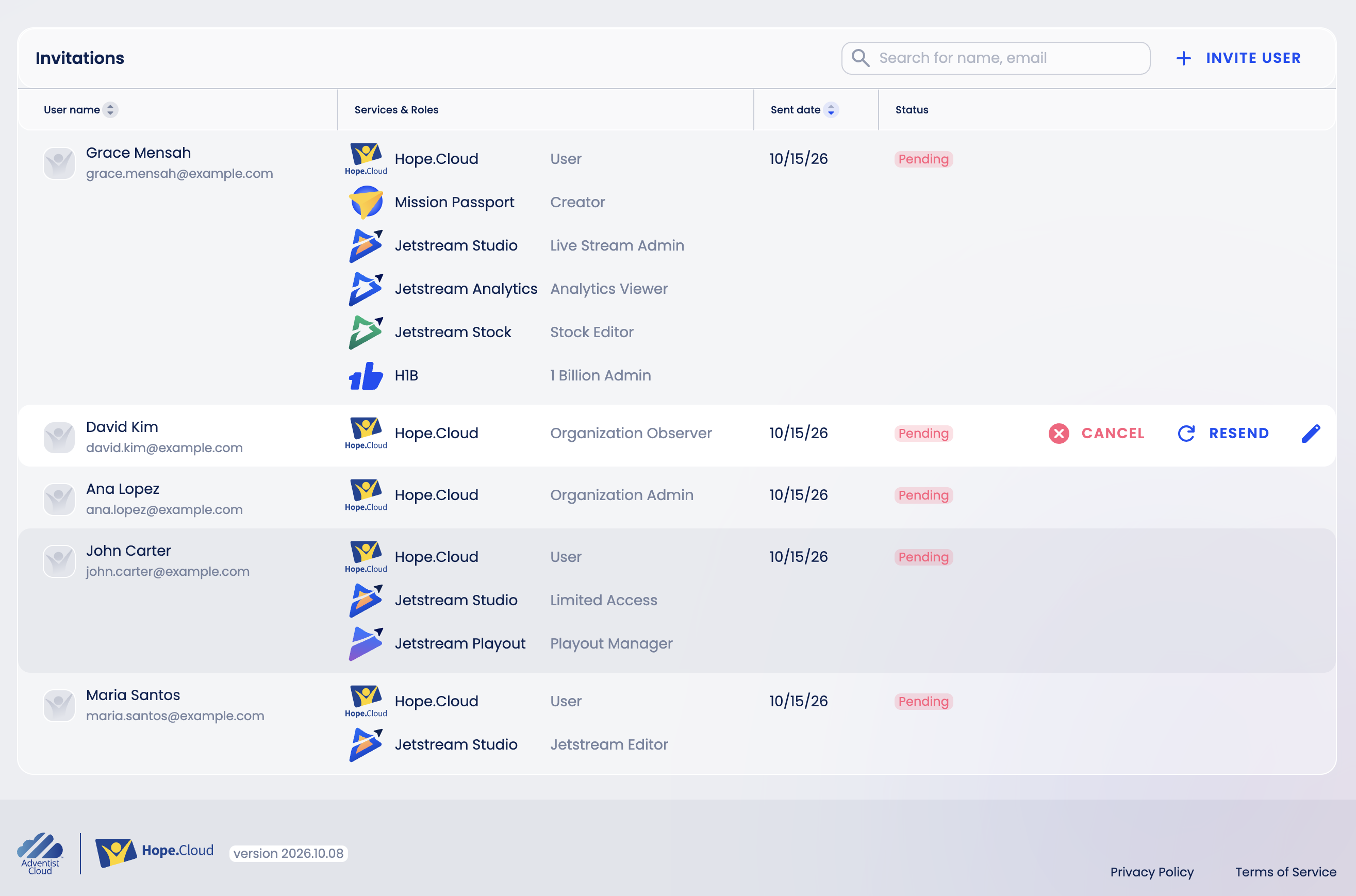This screenshot has width=1356, height=896.
Task: Click the Jetstream Playout purple icon
Action: pyautogui.click(x=366, y=644)
